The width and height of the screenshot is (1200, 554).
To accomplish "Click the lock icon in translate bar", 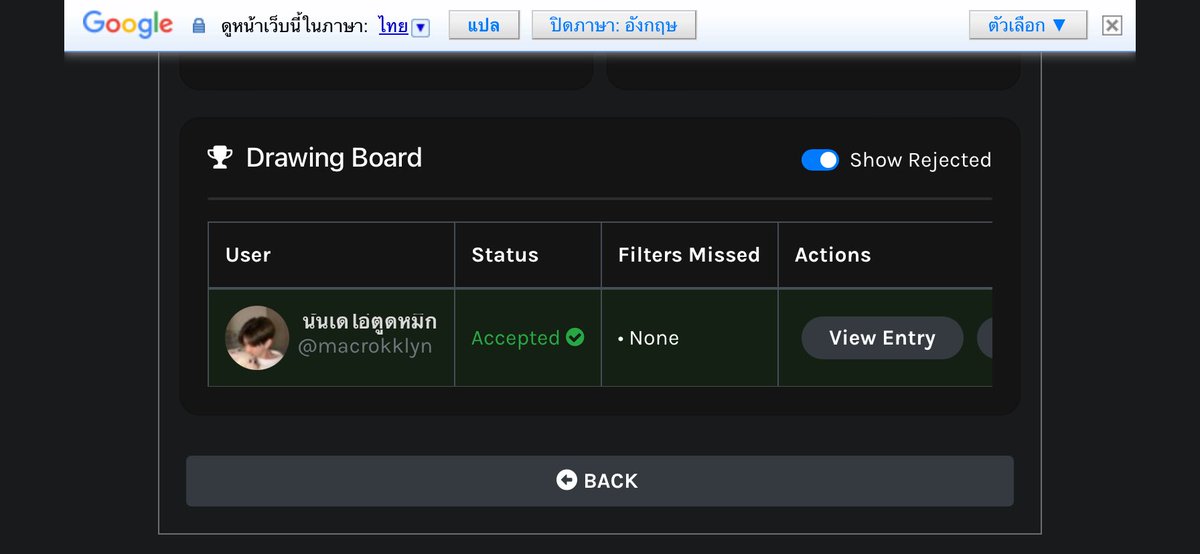I will (198, 26).
